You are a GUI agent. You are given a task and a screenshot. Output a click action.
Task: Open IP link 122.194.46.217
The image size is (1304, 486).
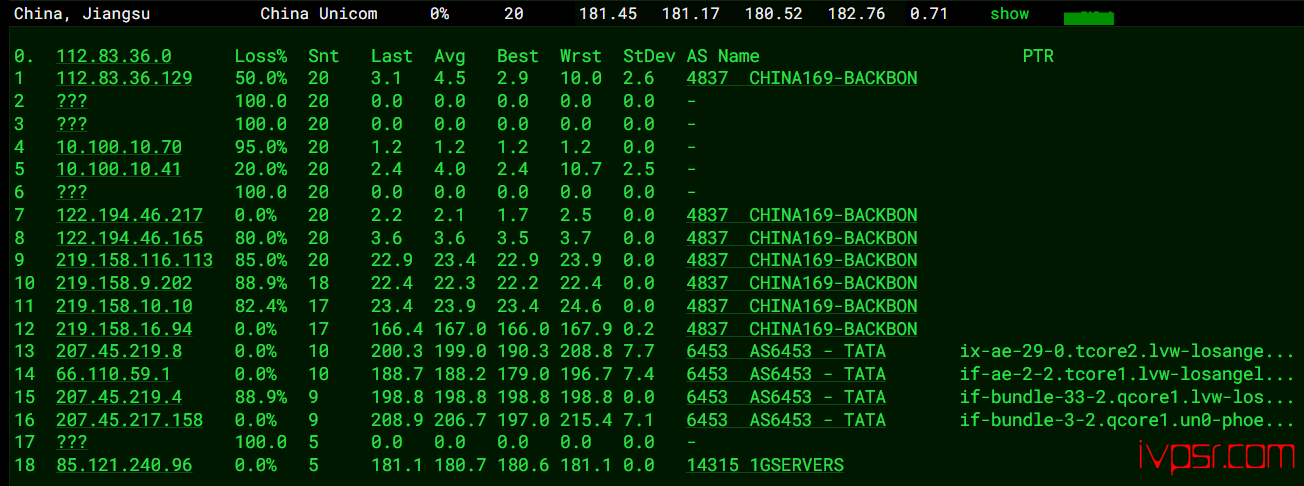click(130, 215)
